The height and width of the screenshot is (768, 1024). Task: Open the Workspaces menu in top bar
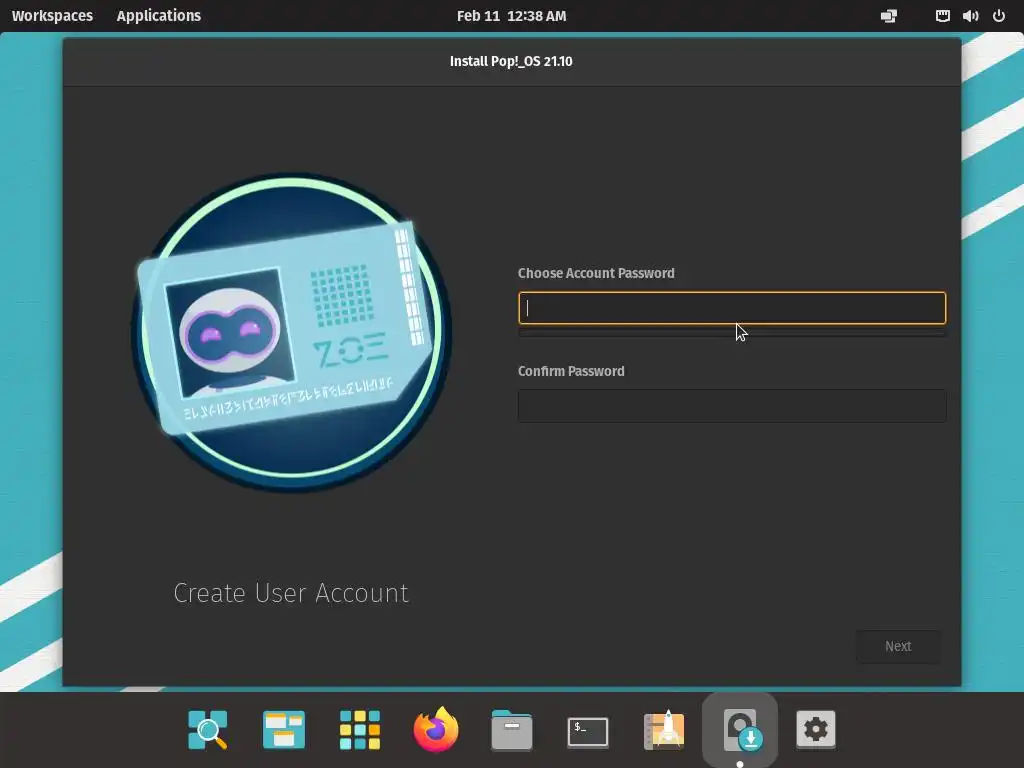point(52,16)
